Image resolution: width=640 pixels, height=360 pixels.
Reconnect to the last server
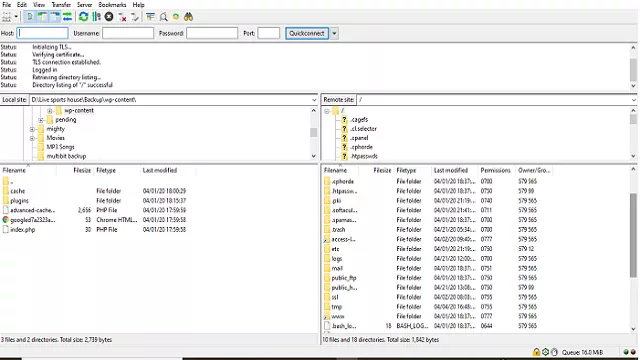point(135,17)
